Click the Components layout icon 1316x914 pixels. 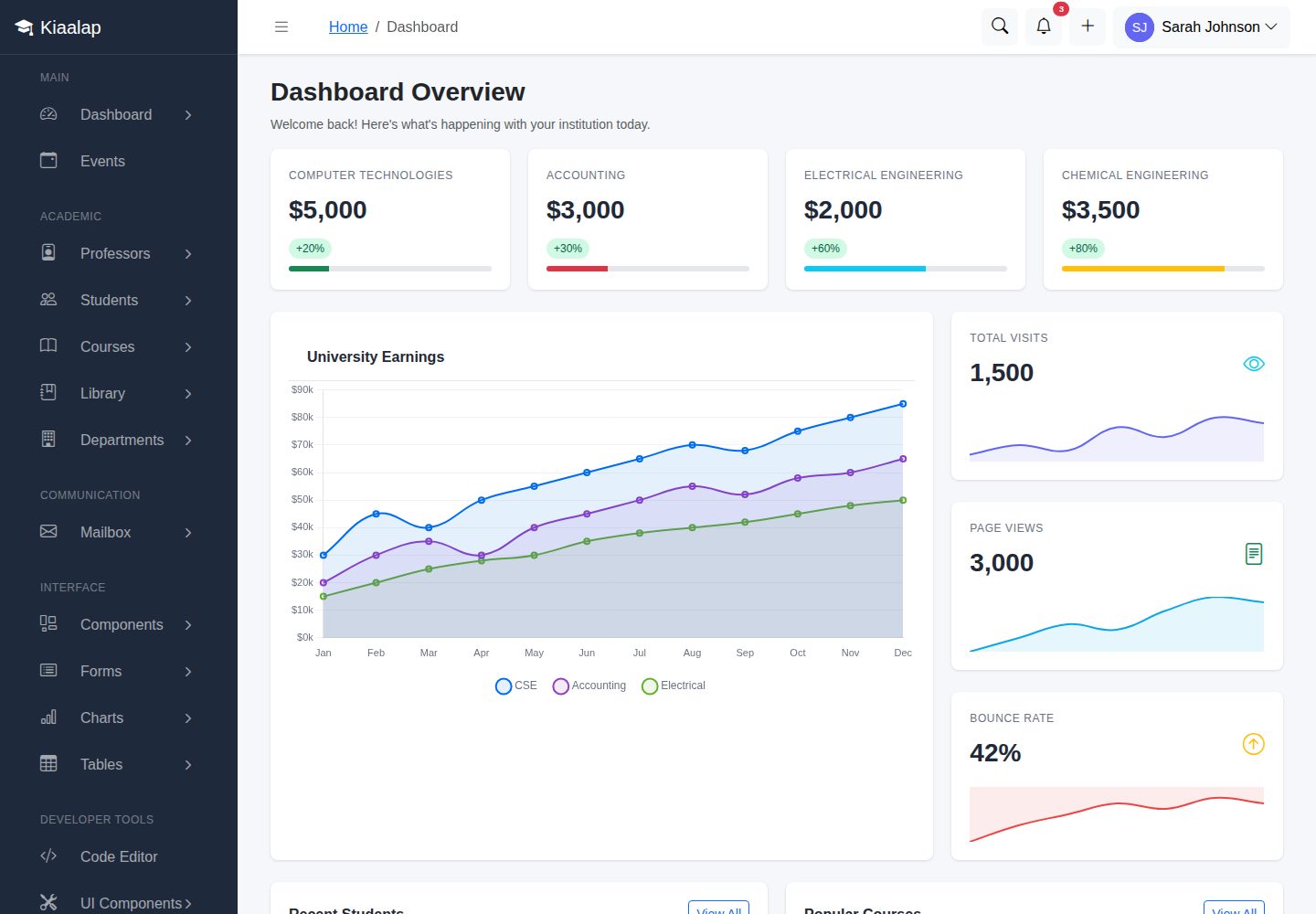point(48,624)
